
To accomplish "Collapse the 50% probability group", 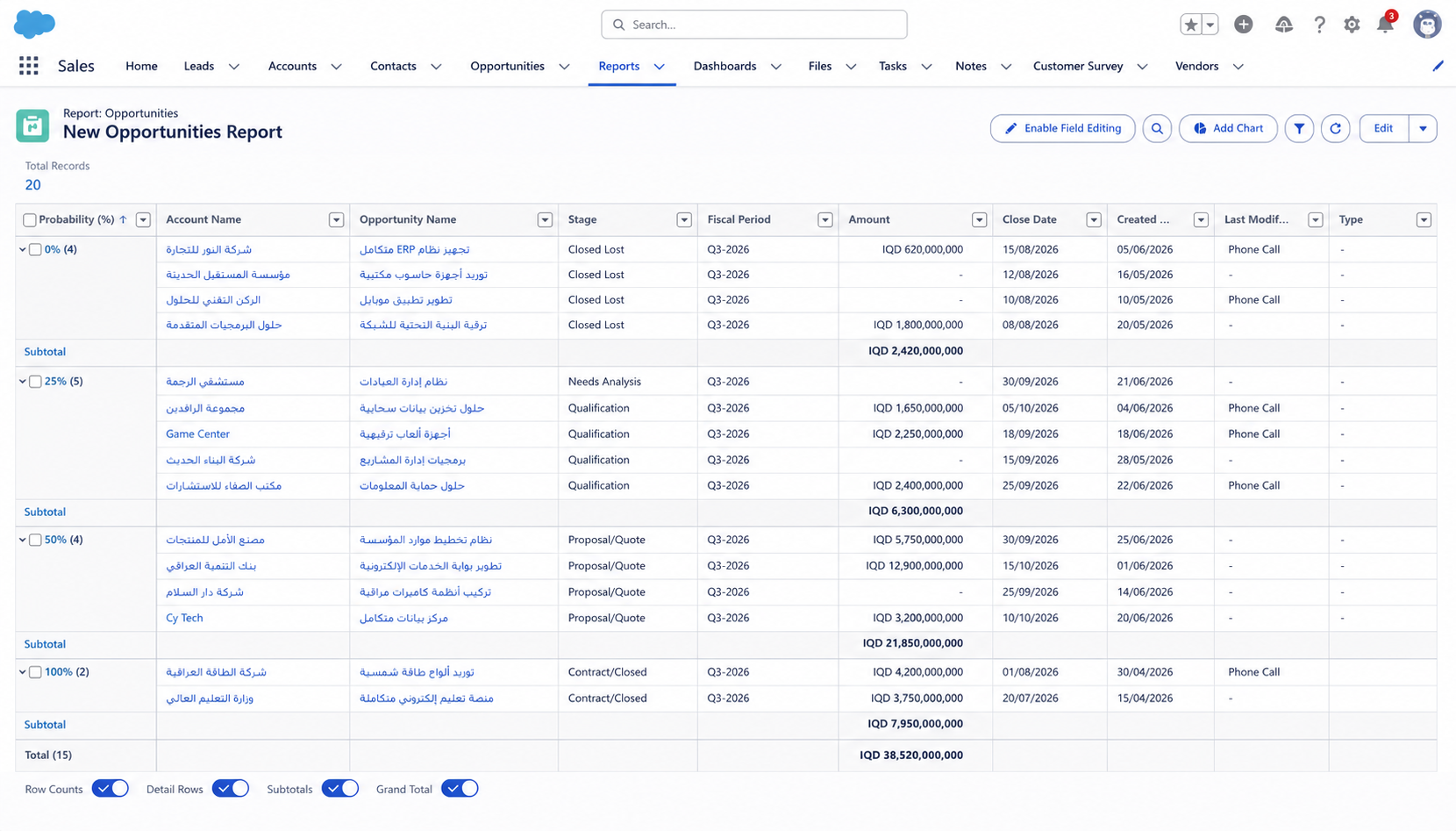I will pos(23,540).
